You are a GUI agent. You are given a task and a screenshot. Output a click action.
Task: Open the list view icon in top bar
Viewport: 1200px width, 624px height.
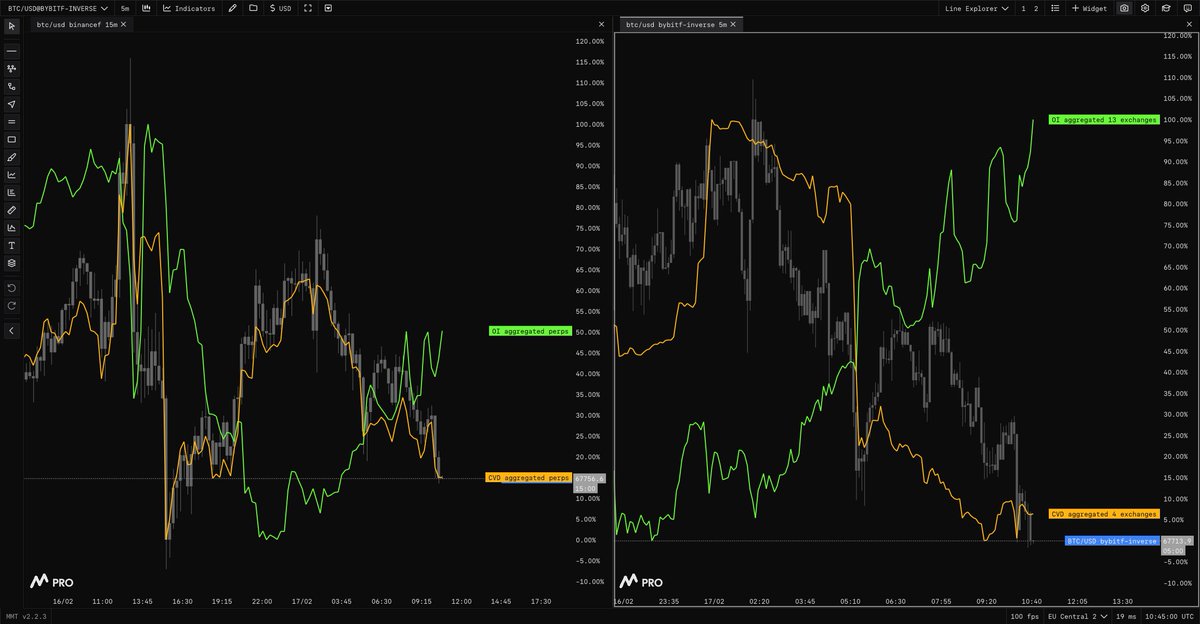[x=1055, y=8]
